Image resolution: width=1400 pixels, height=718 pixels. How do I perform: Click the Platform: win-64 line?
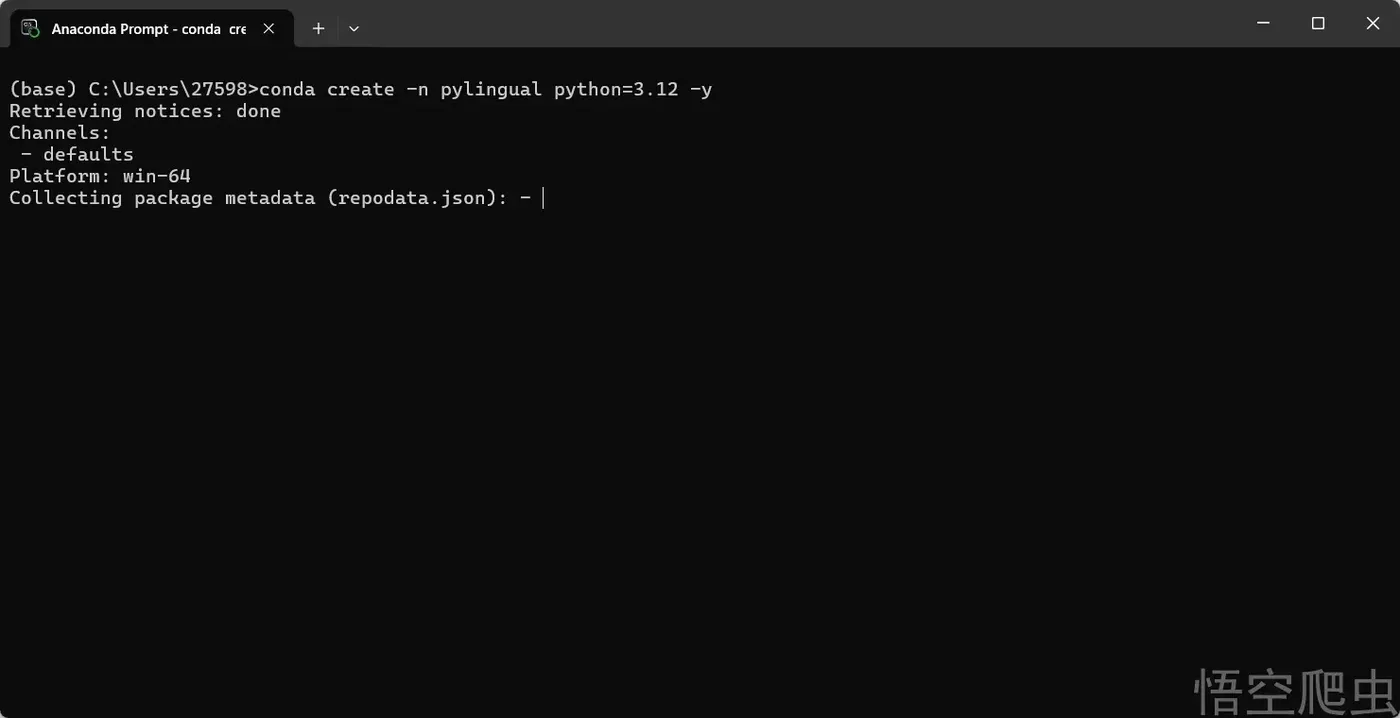click(x=99, y=175)
